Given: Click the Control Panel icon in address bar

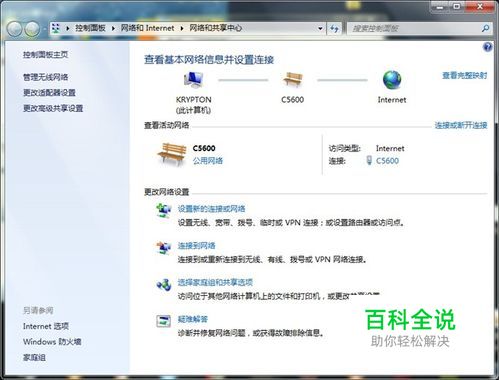Looking at the screenshot, I should click(x=56, y=28).
